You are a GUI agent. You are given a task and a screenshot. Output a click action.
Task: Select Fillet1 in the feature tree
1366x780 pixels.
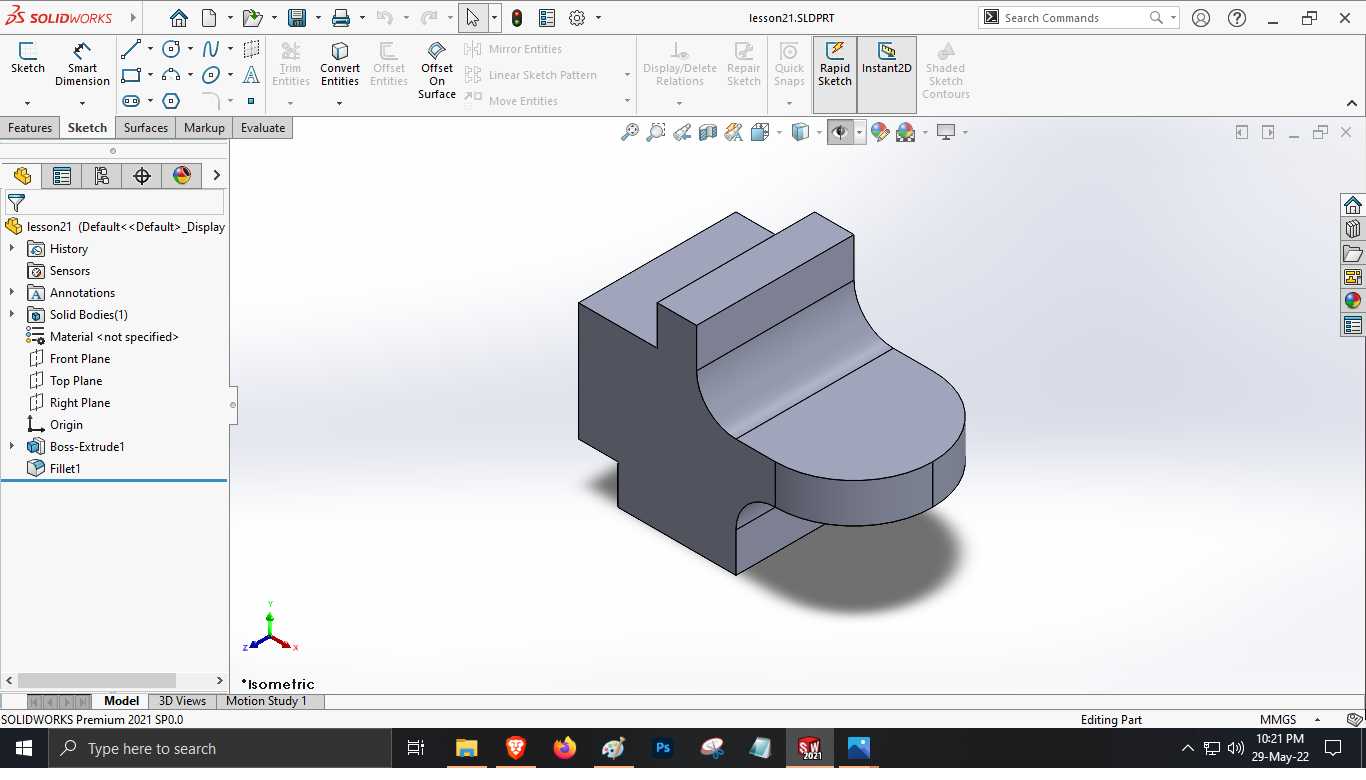65,468
